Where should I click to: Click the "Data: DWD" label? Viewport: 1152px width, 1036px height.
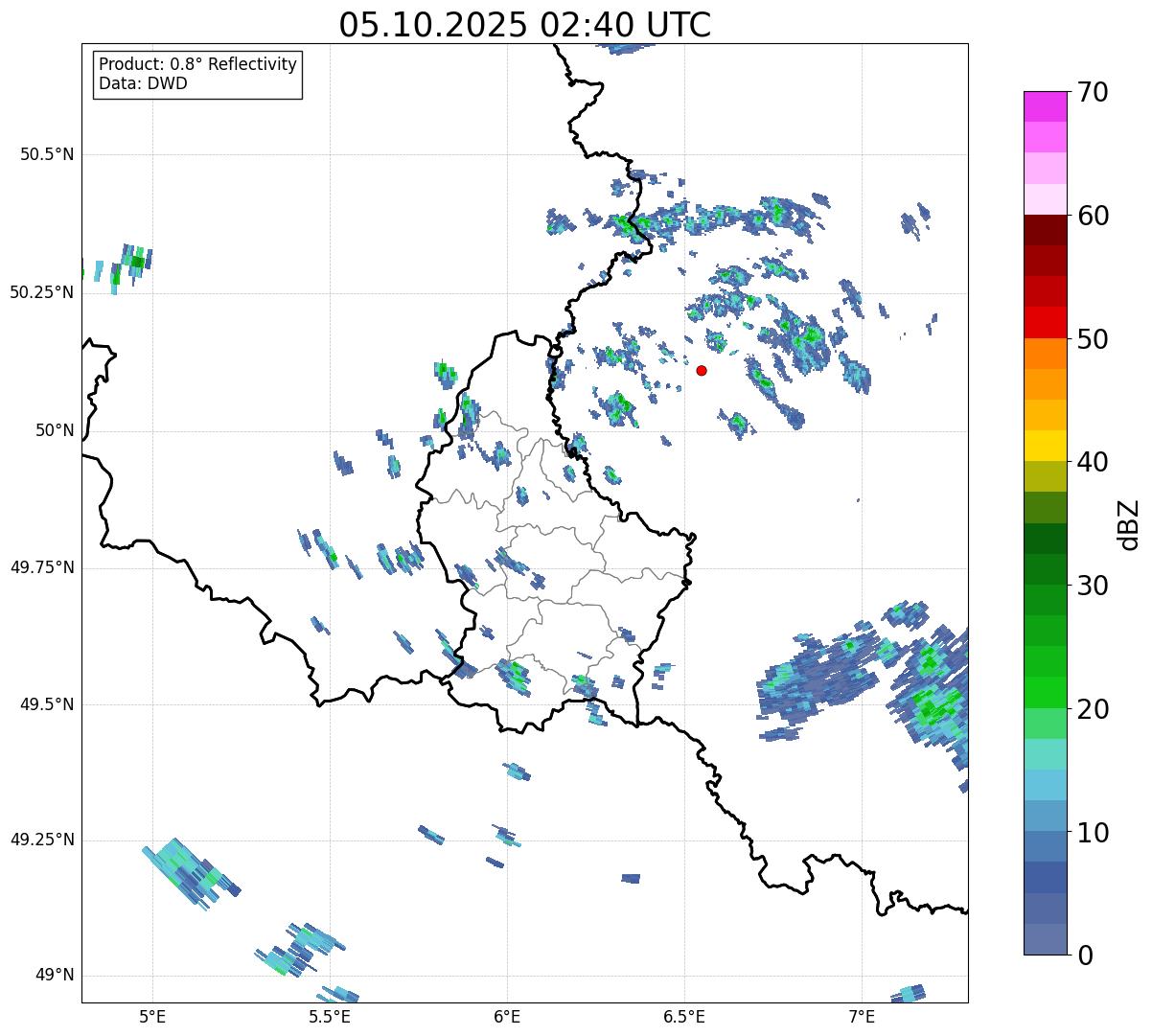tap(143, 83)
